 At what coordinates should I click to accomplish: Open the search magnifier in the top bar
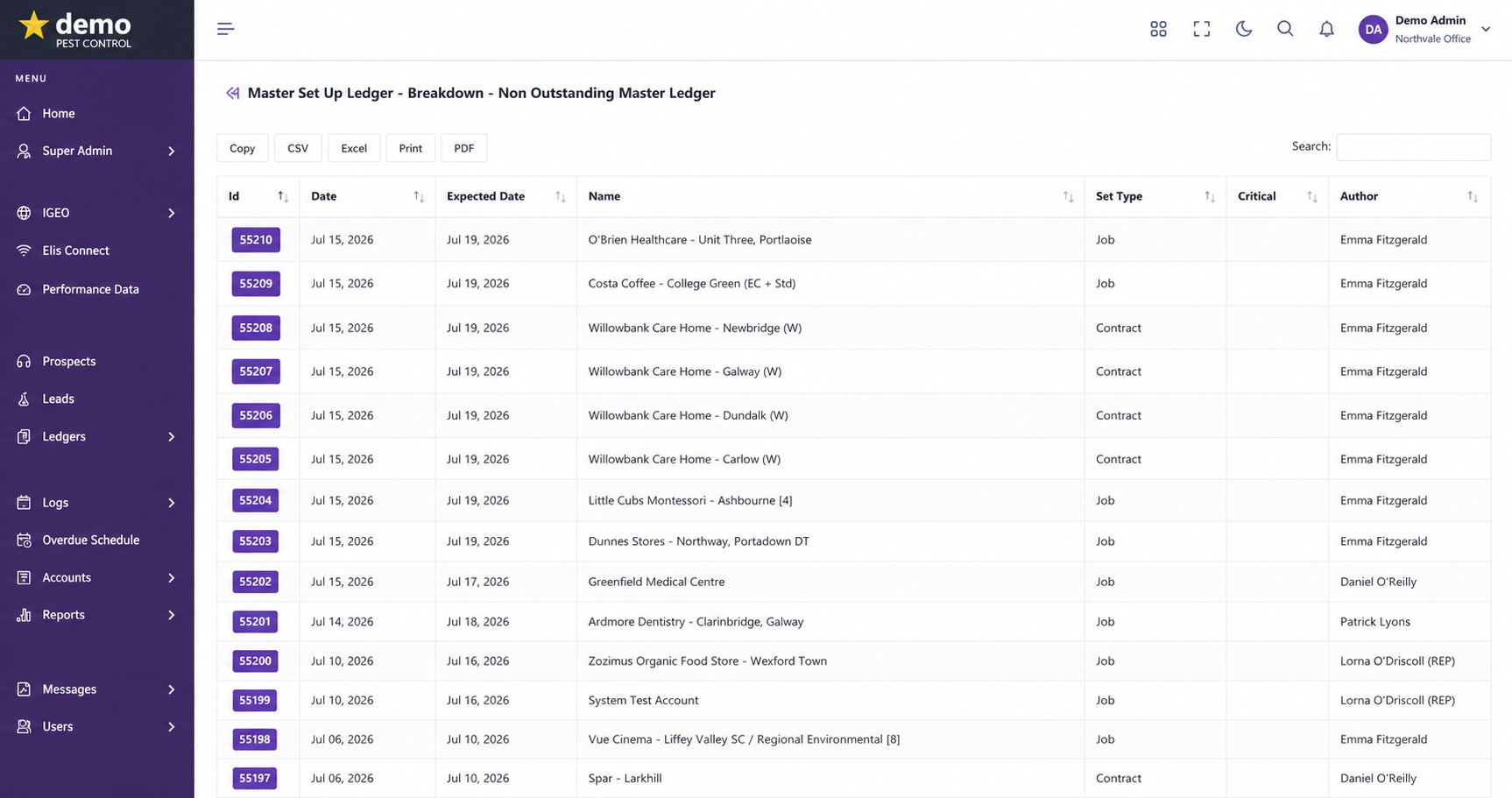(x=1285, y=29)
